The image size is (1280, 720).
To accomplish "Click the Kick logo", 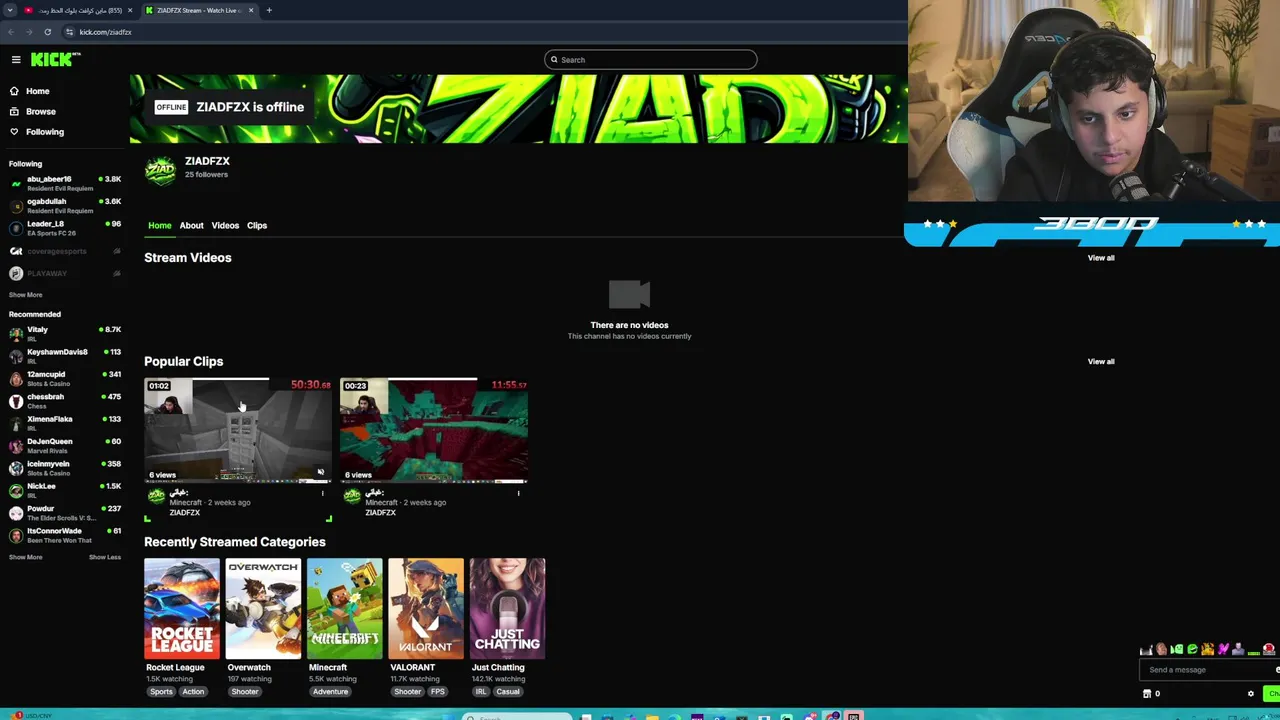I will click(54, 60).
